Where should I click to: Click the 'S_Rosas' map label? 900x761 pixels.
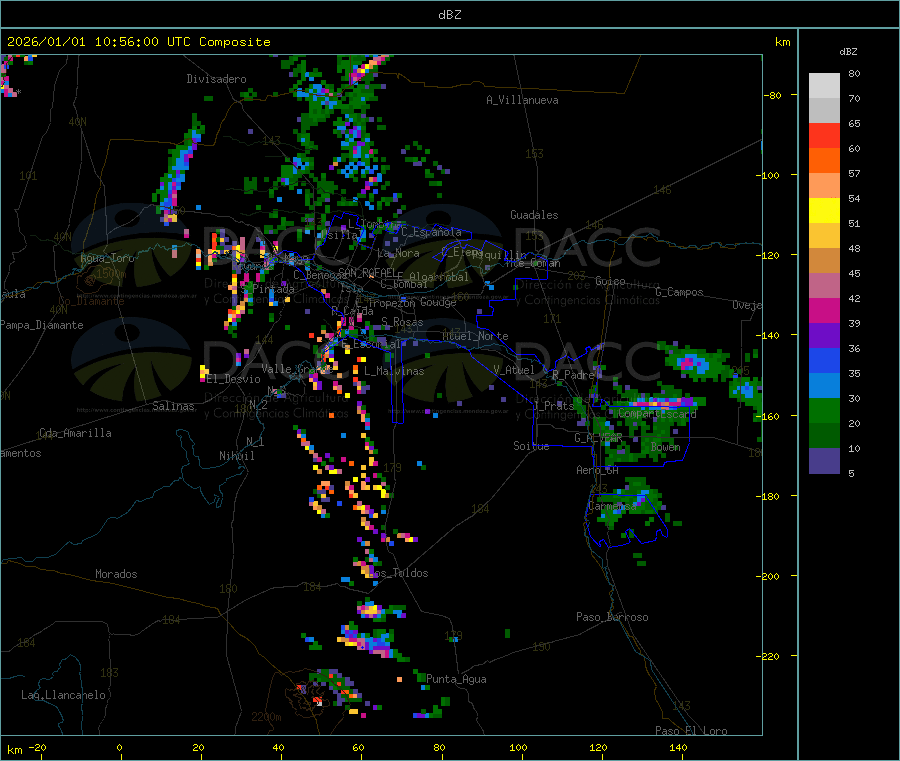tap(402, 322)
